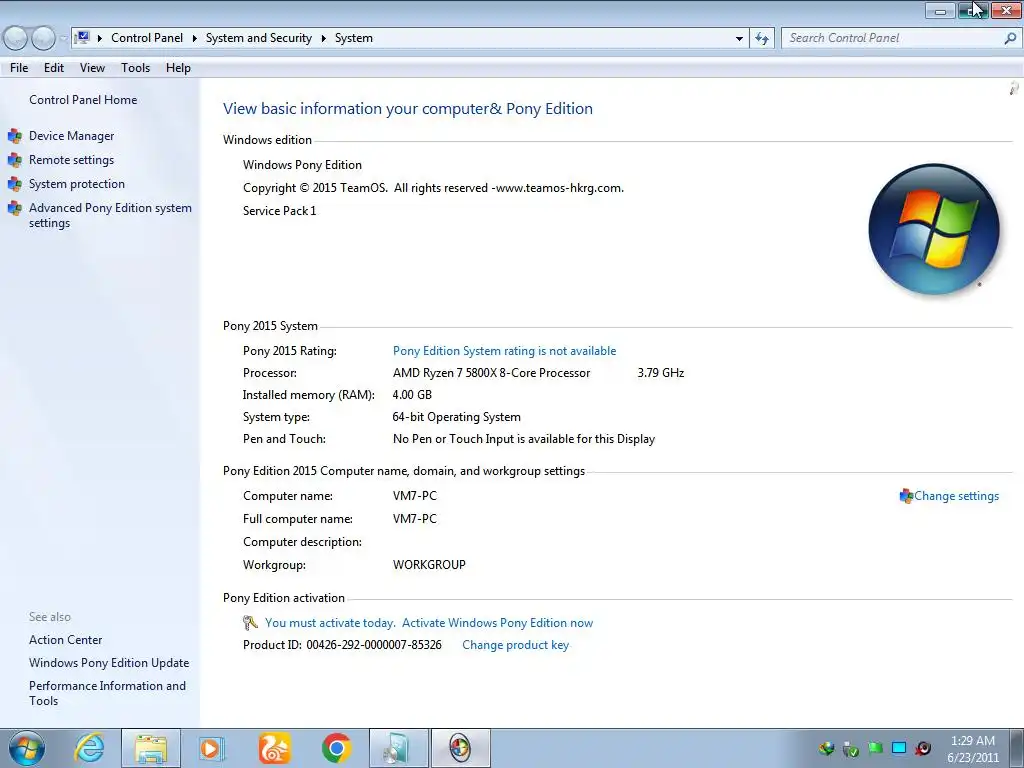Open the View menu

point(92,68)
